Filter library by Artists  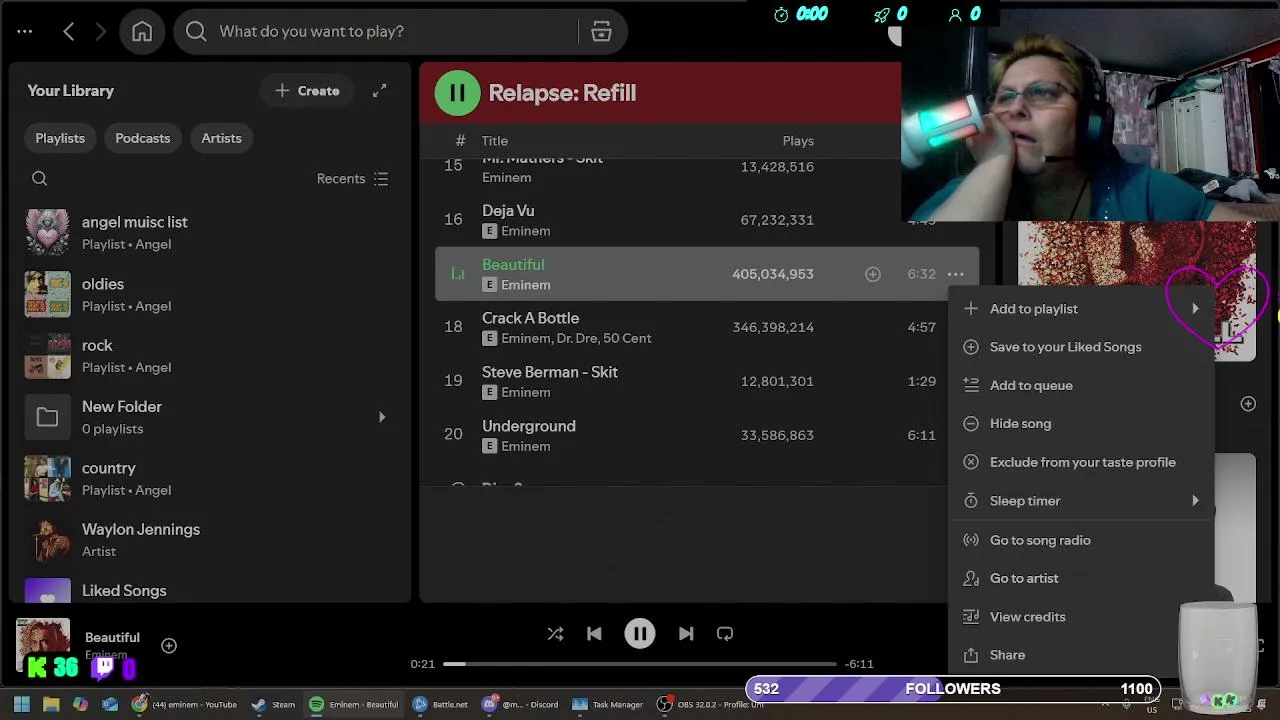click(221, 138)
